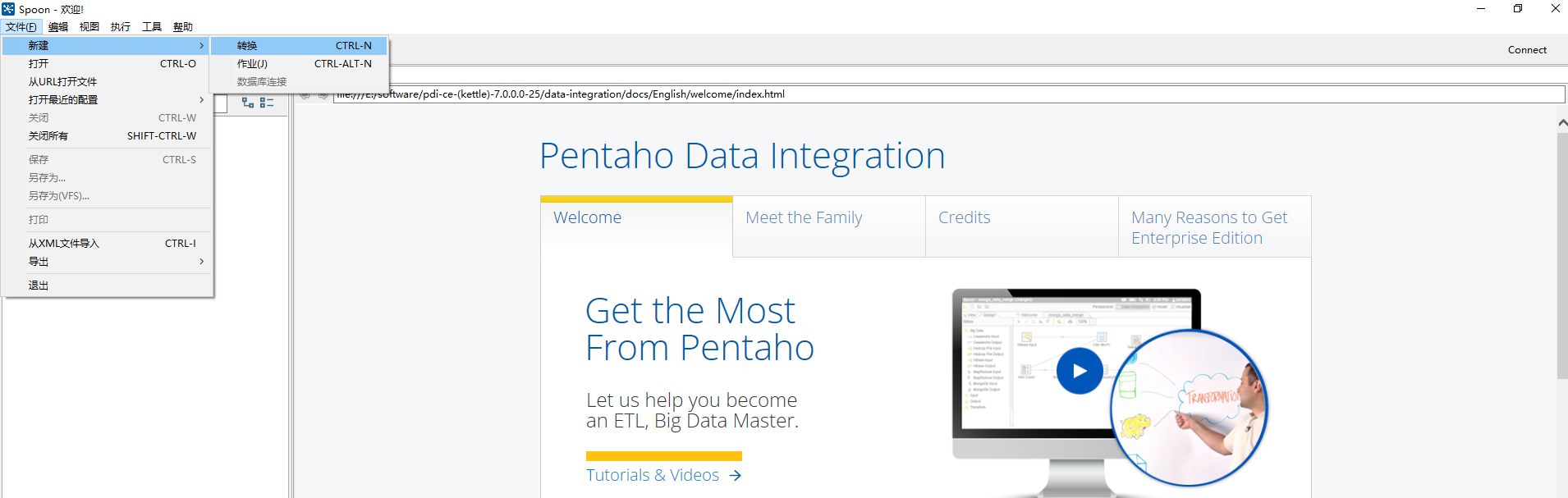Select 打开 in the file menu
Viewport: 1568px width, 498px height.
pos(107,64)
